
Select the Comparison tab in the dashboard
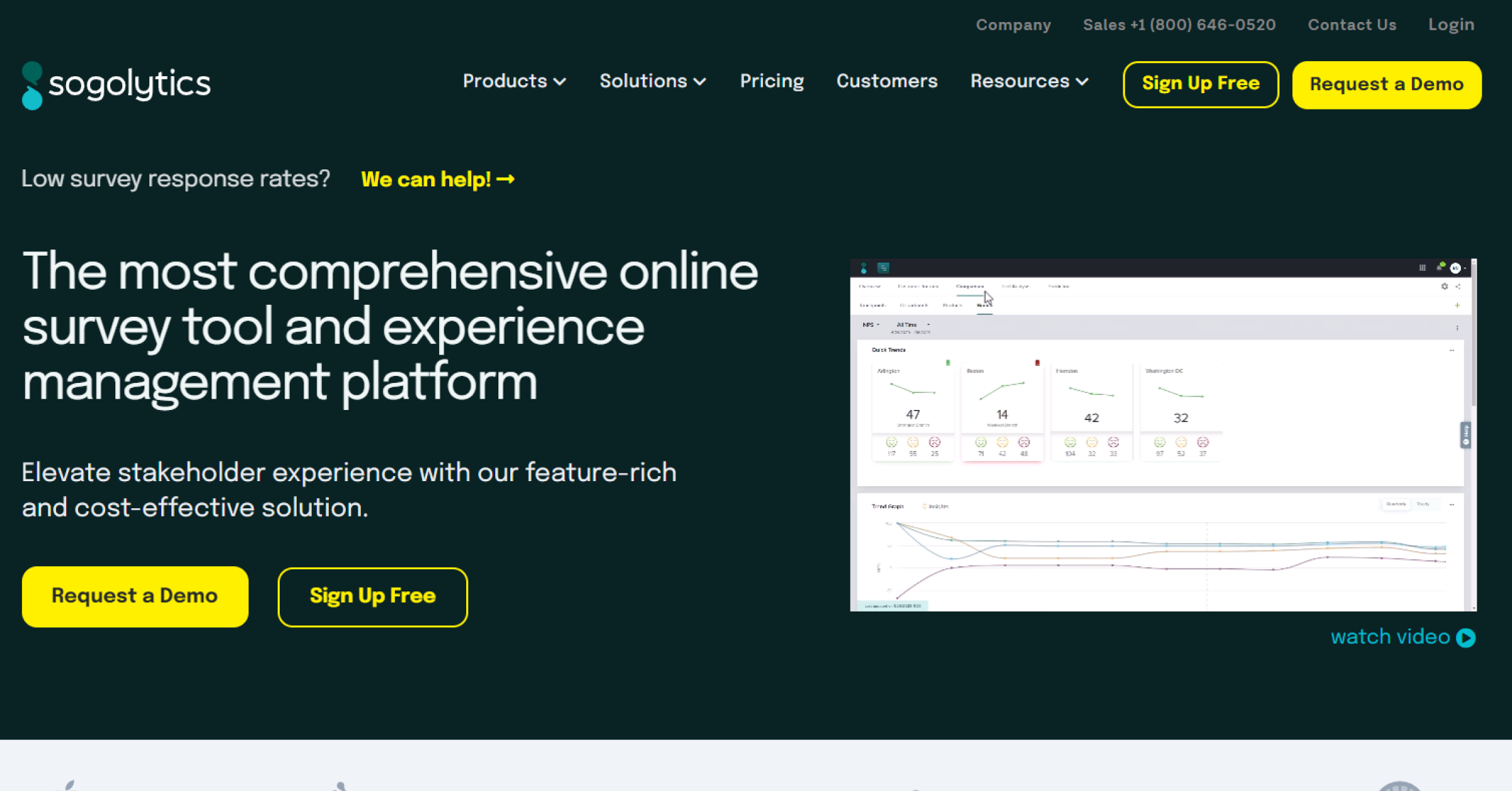pos(970,286)
